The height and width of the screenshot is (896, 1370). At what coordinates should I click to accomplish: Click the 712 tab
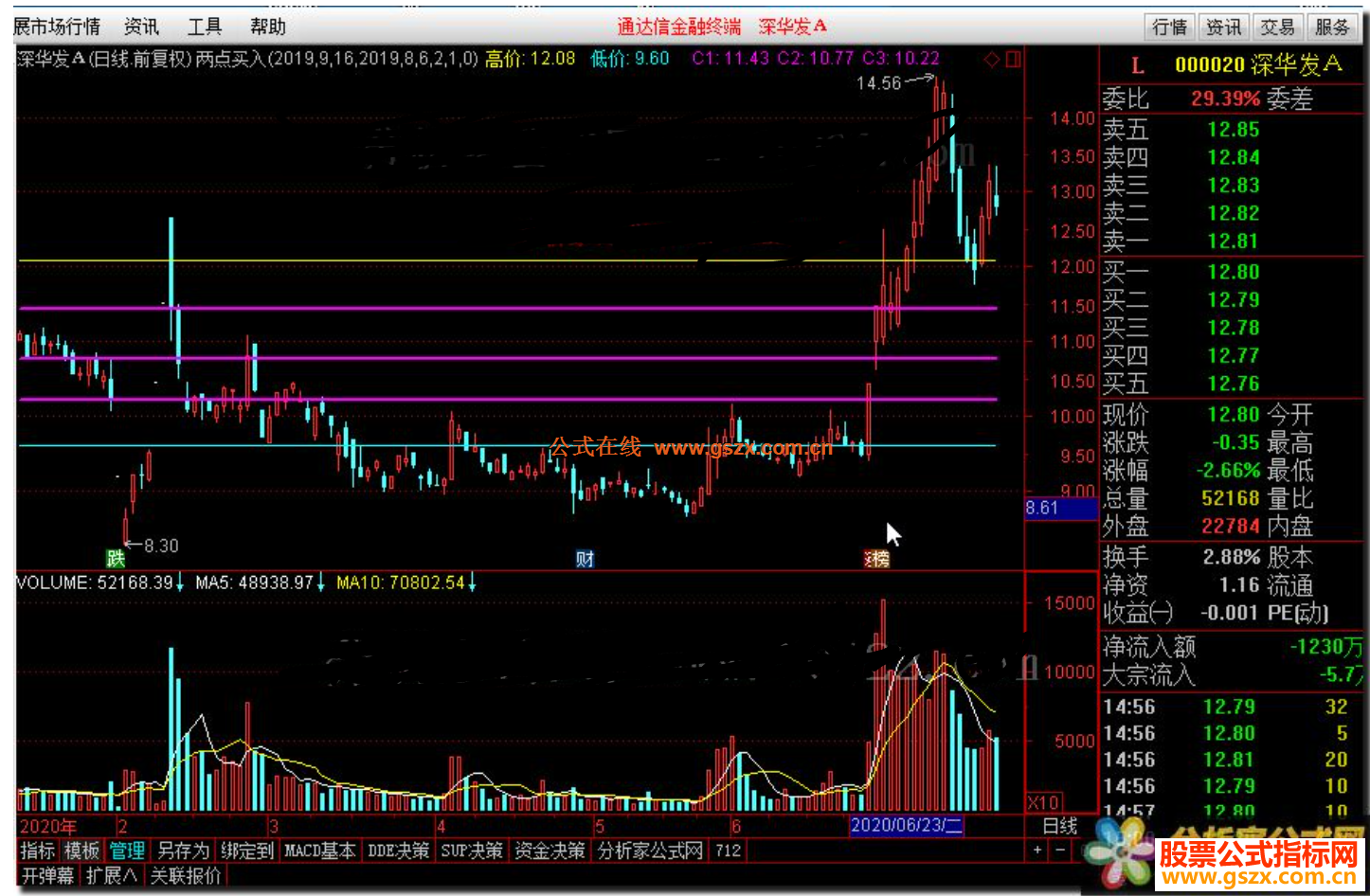[x=729, y=851]
